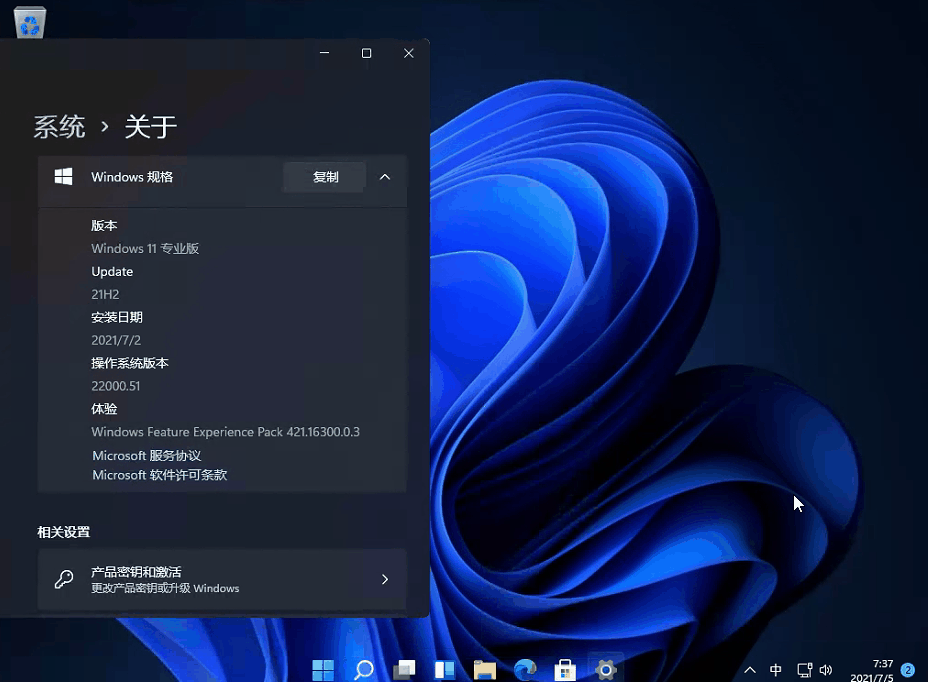Viewport: 928px width, 682px height.
Task: Click the Settings gear on the taskbar
Action: (x=604, y=668)
